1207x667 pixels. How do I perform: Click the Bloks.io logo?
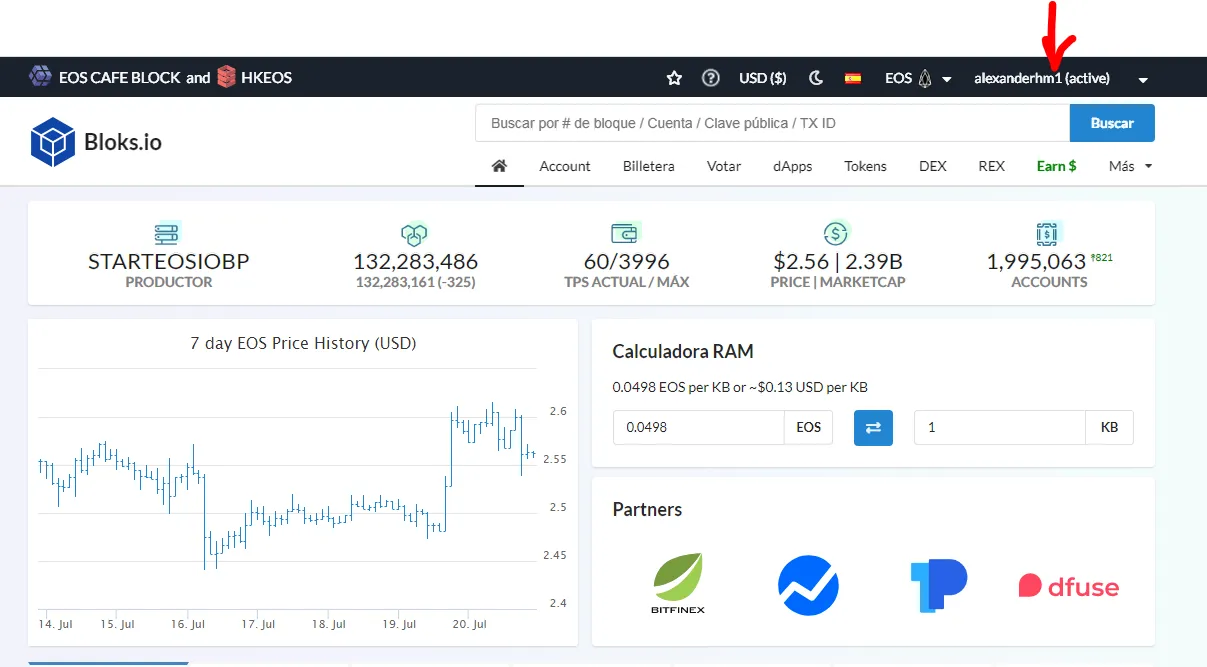pos(96,142)
